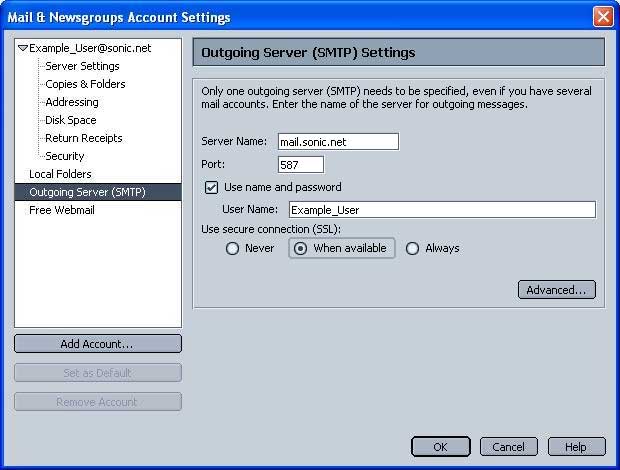
Task: Open Copies & Folders settings
Action: tap(85, 84)
